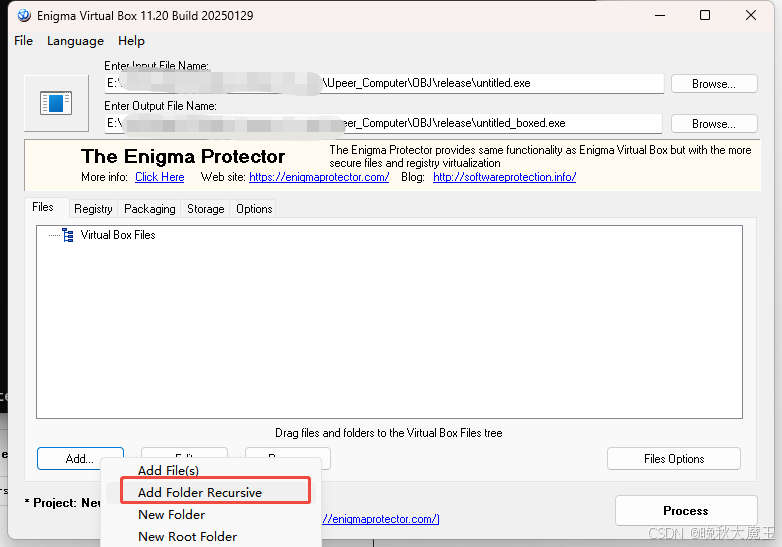Click the Process button
Viewport: 782px width, 547px height.
click(x=686, y=511)
